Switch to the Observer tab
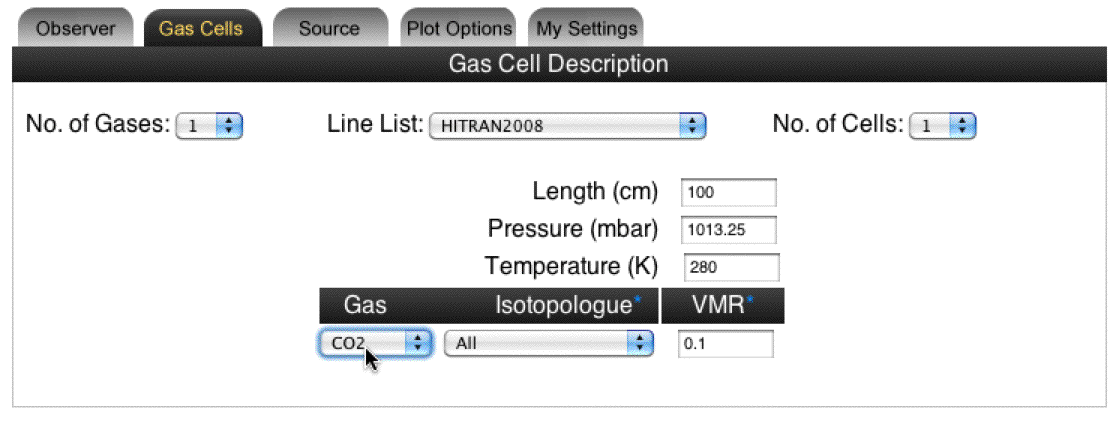This screenshot has height=424, width=1113. (x=75, y=28)
